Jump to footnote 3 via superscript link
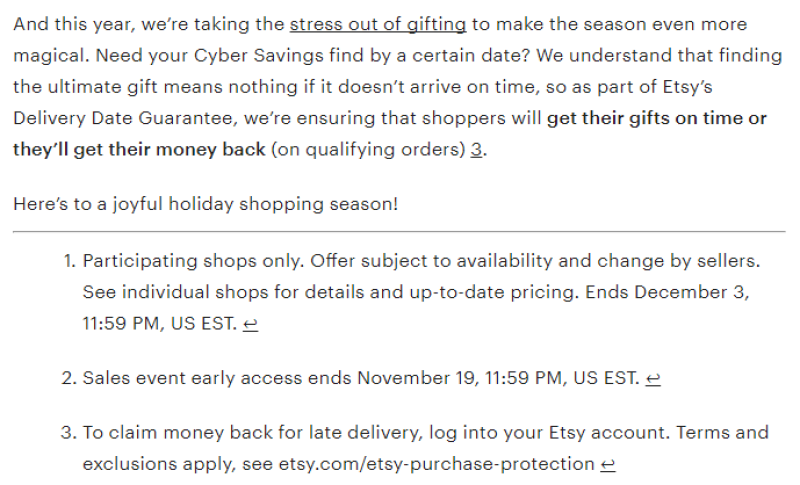The width and height of the screenshot is (800, 485). (x=477, y=150)
